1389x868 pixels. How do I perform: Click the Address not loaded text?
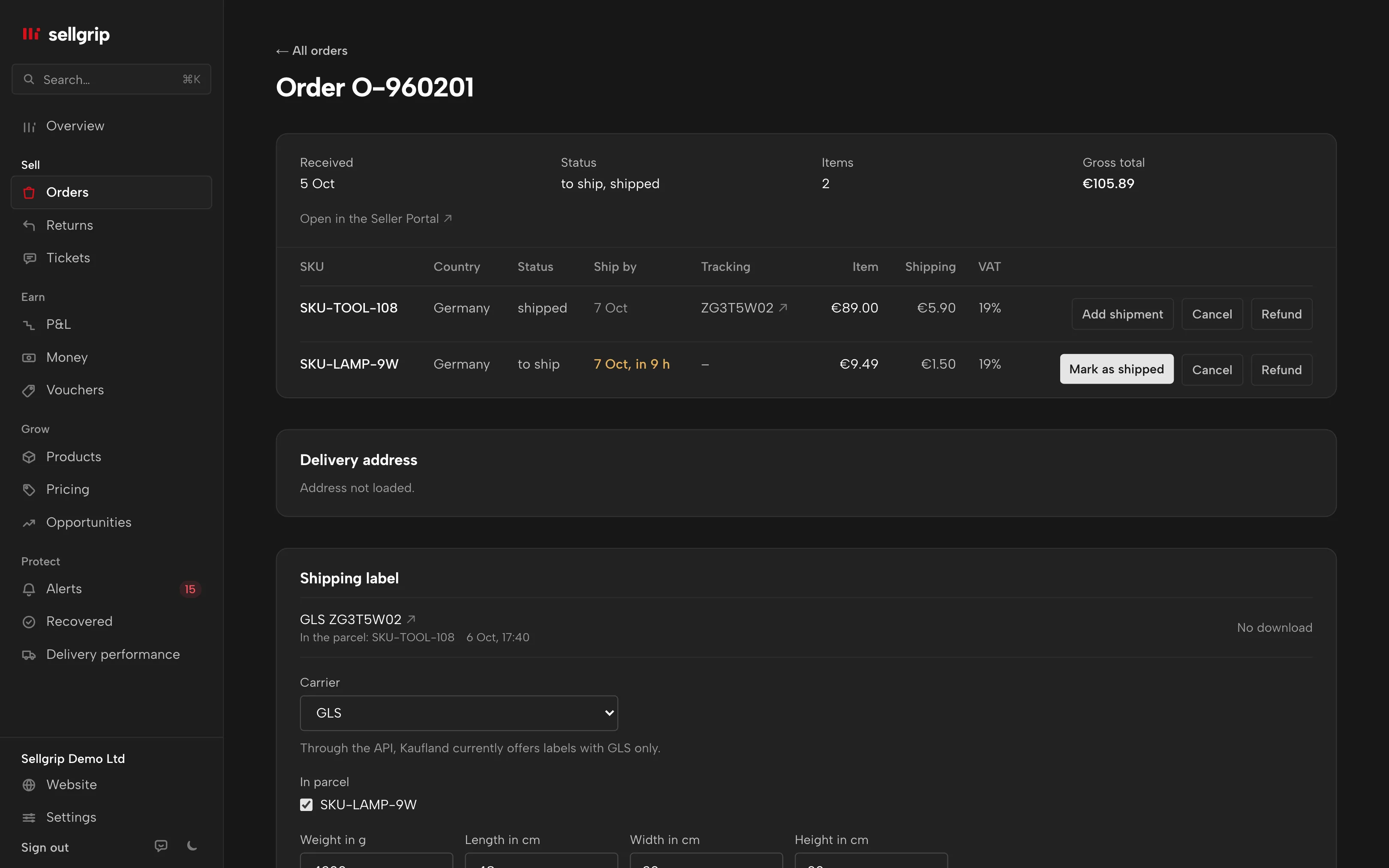click(x=357, y=488)
